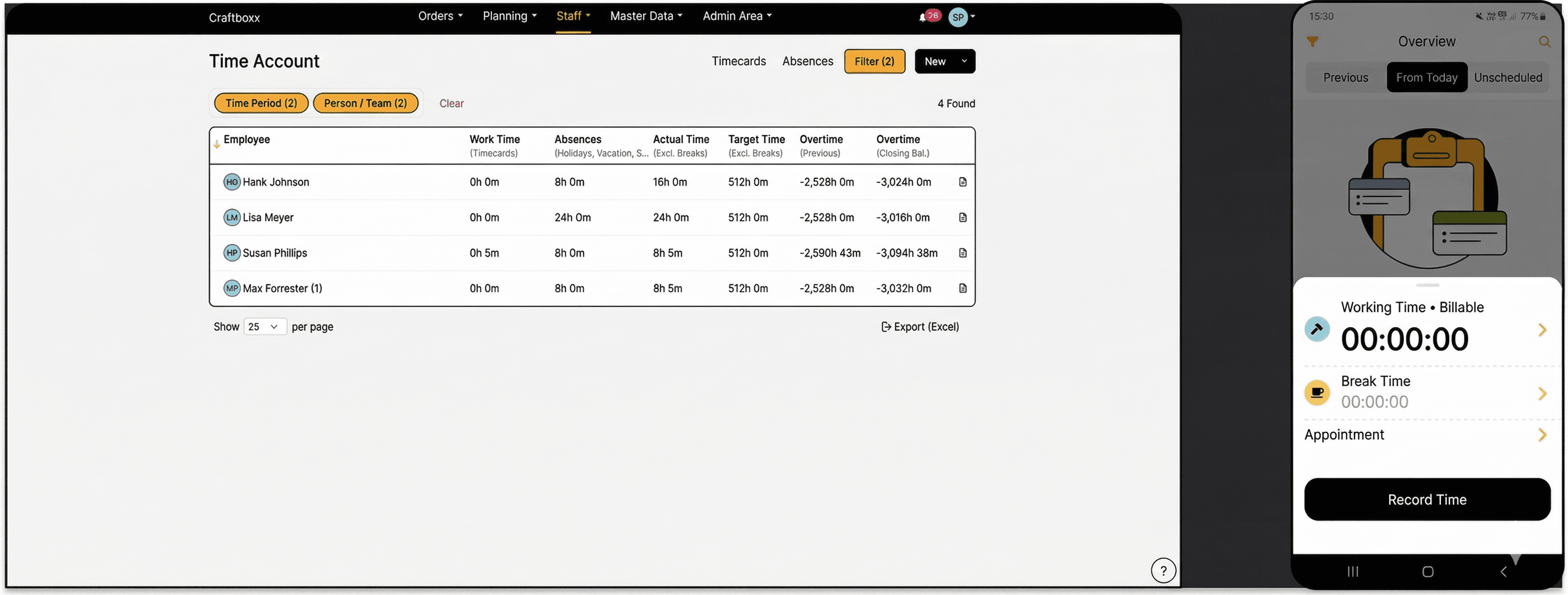Screen dimensions: 1568x595
Task: Tap the mobile filter funnel icon
Action: click(x=1312, y=42)
